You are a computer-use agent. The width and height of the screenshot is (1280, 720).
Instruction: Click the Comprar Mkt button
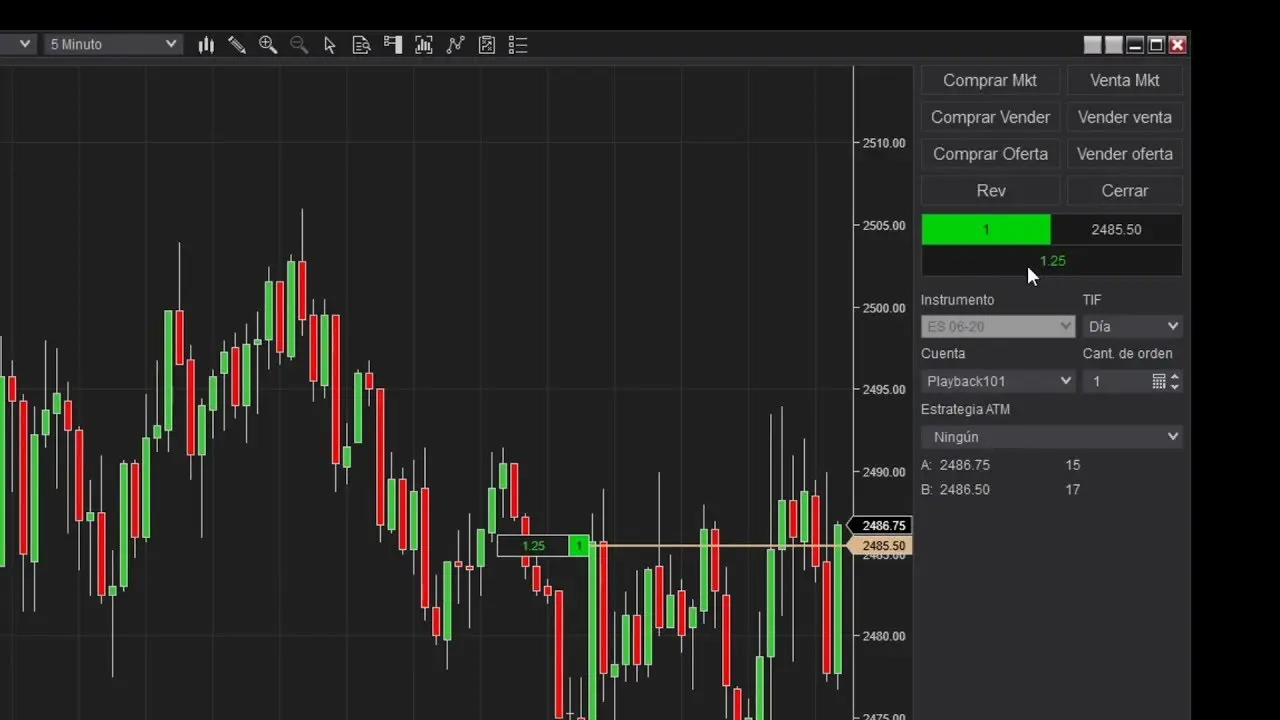tap(990, 80)
